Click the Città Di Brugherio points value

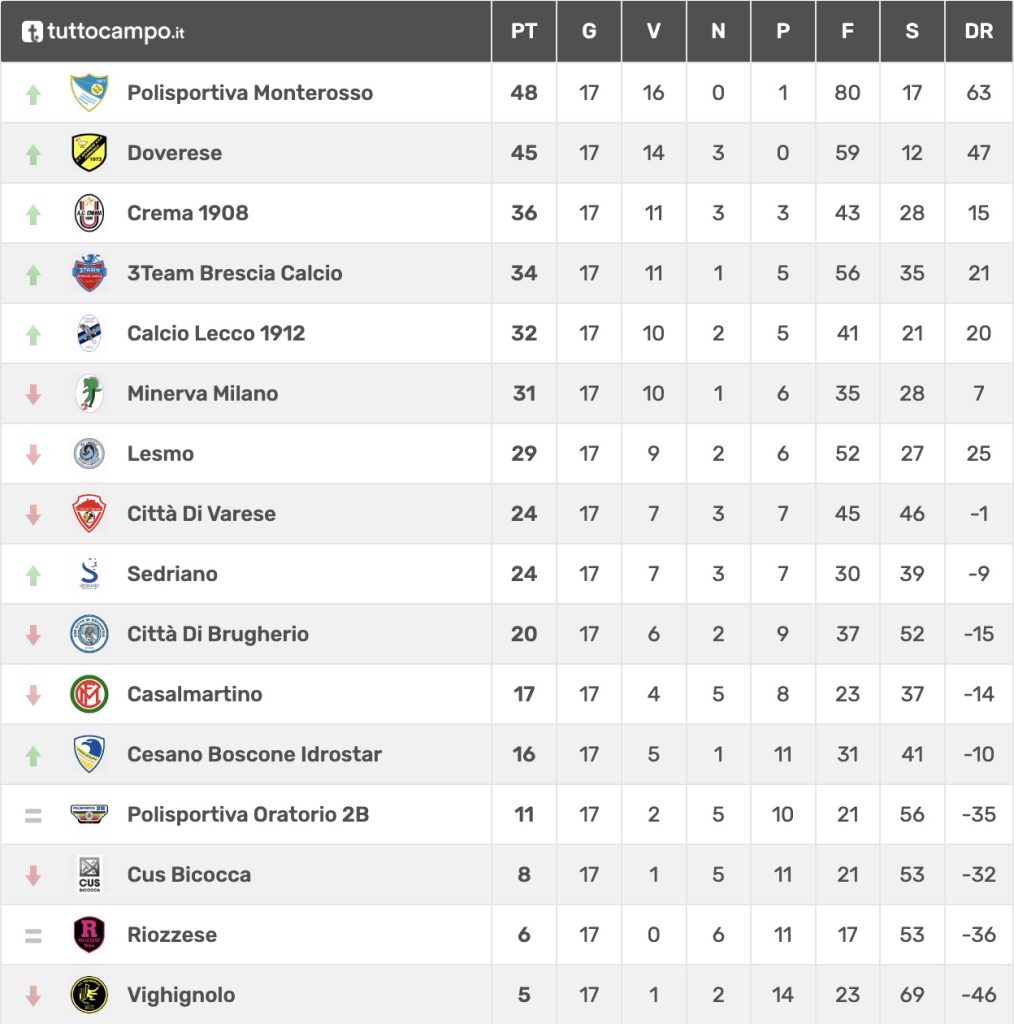(x=524, y=634)
